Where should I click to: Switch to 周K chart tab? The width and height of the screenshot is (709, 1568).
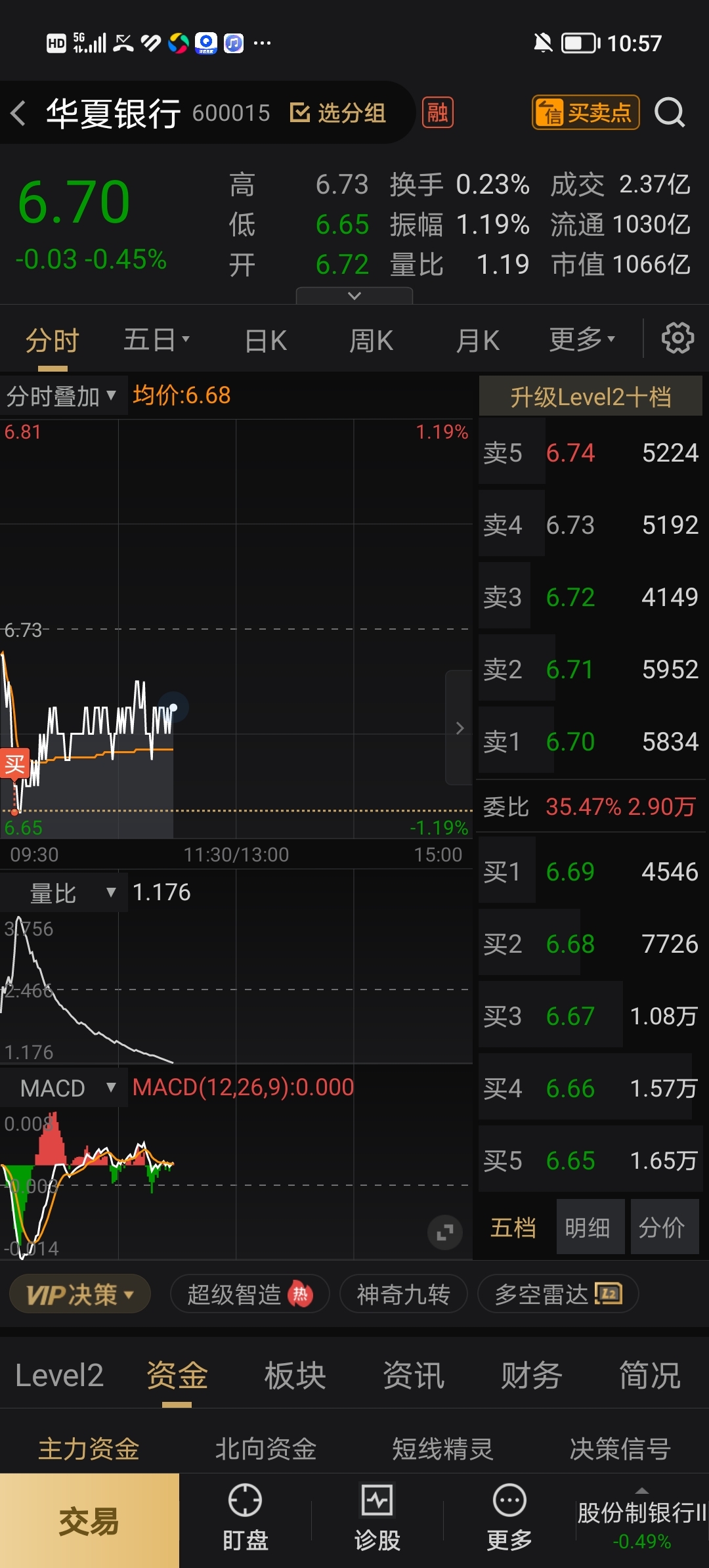(x=372, y=340)
